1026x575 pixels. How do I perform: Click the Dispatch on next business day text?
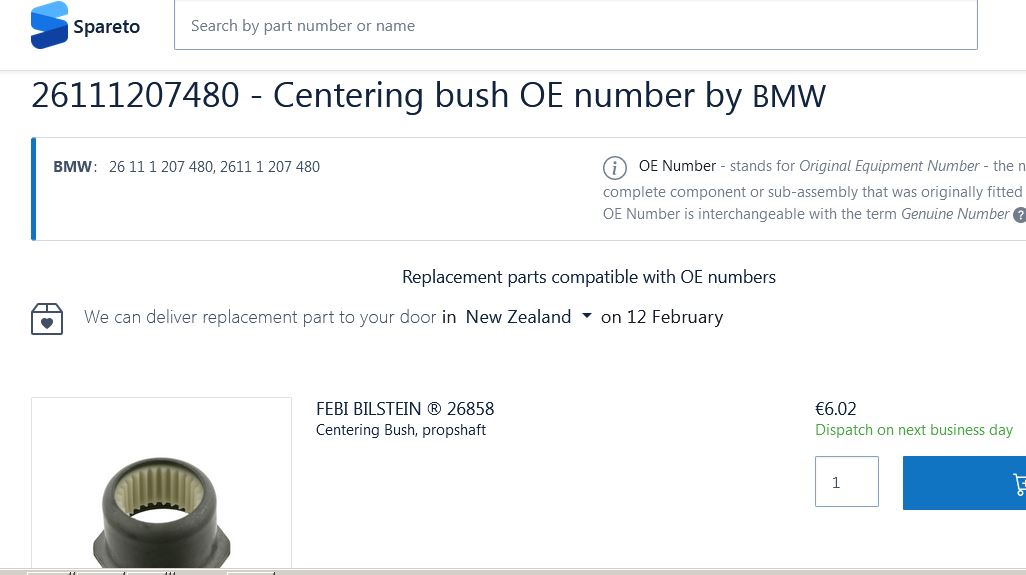(913, 430)
